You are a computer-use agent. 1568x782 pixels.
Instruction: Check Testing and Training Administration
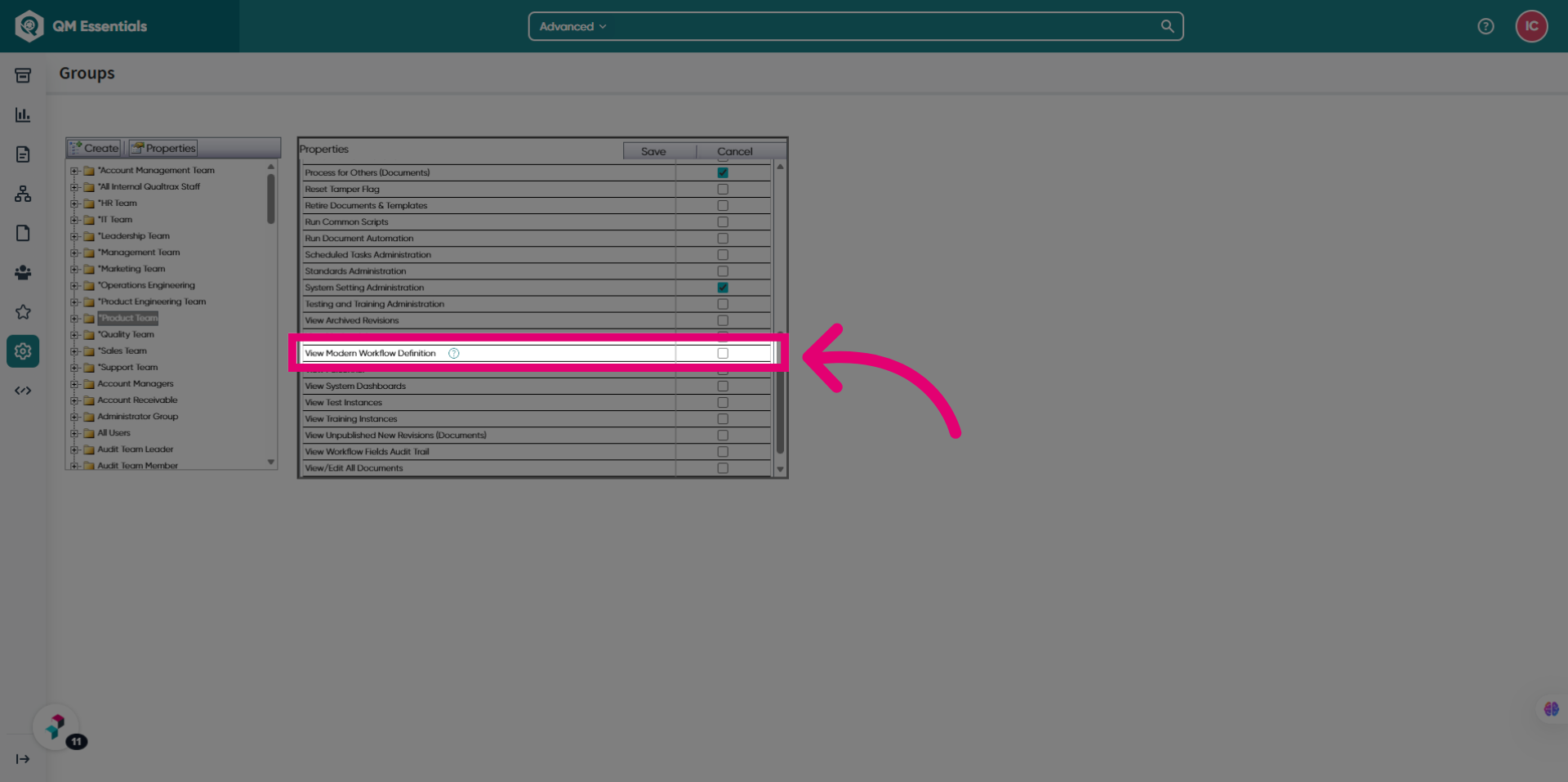723,304
